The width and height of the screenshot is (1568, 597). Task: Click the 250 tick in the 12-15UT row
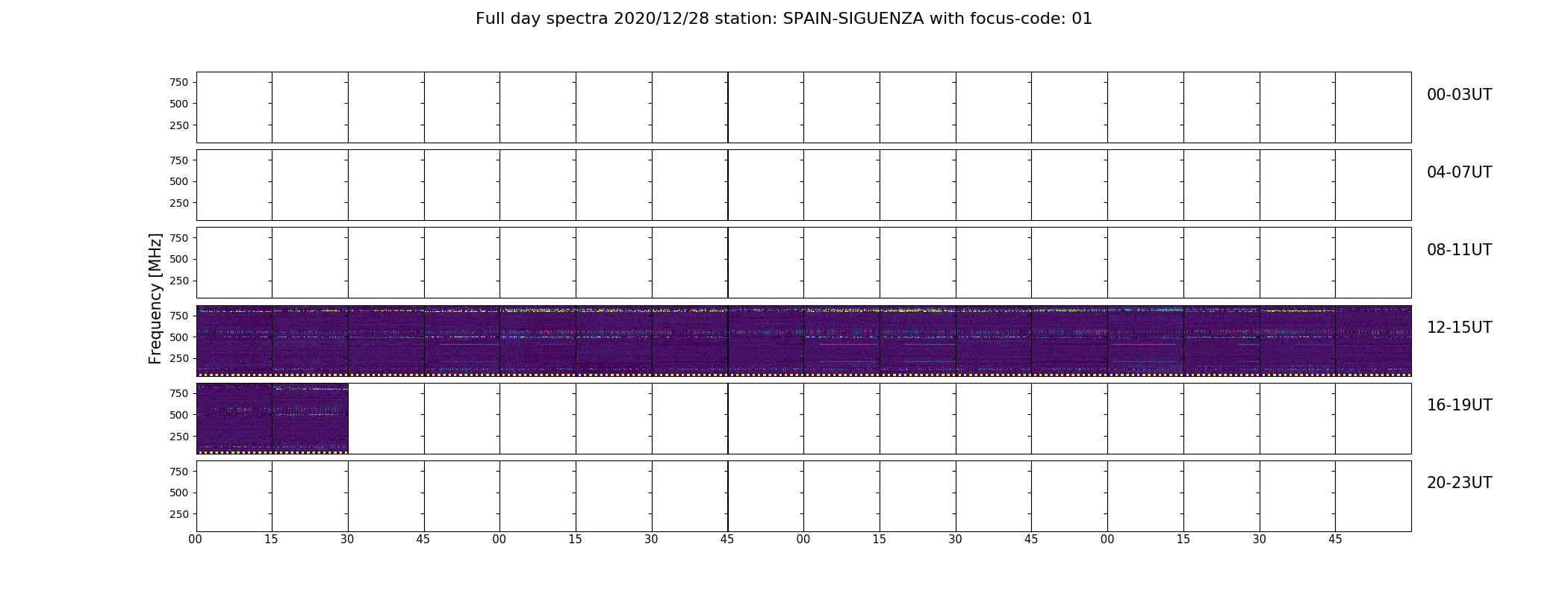pos(179,358)
